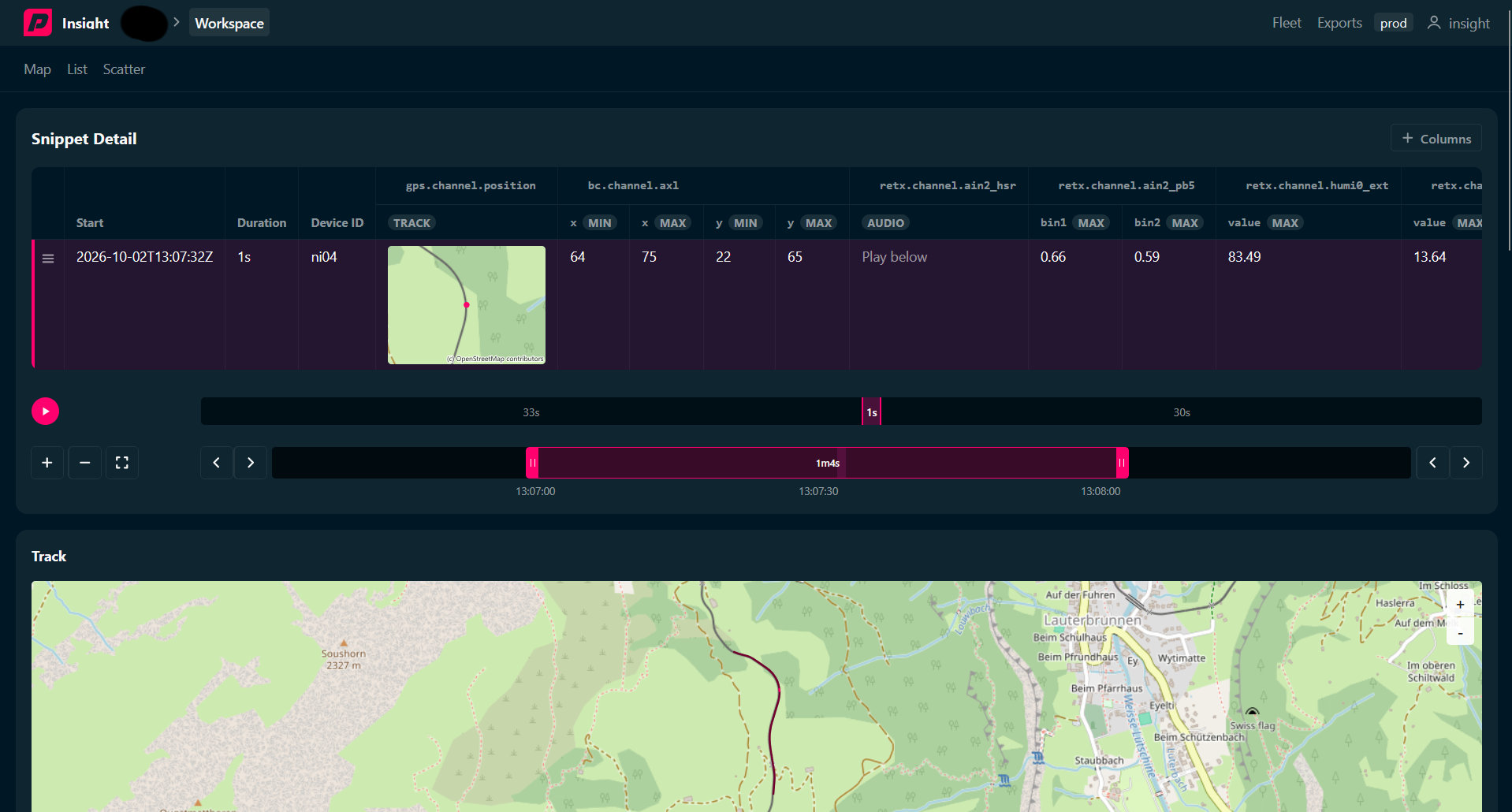Change the x MIN aggregation tag
Viewport: 1512px width, 812px height.
pyautogui.click(x=599, y=223)
